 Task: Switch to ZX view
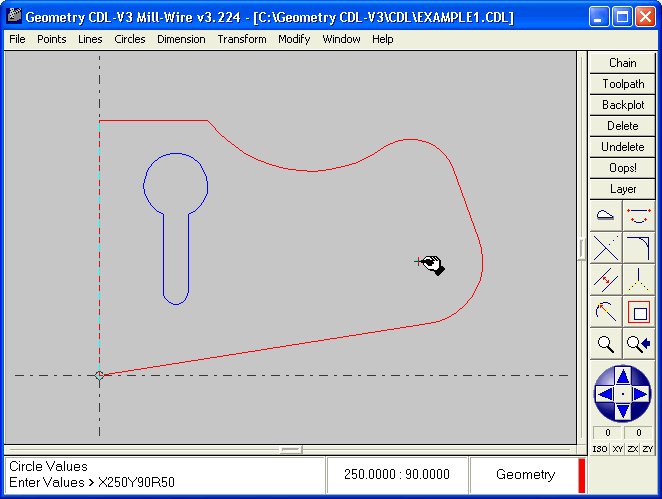coord(632,449)
